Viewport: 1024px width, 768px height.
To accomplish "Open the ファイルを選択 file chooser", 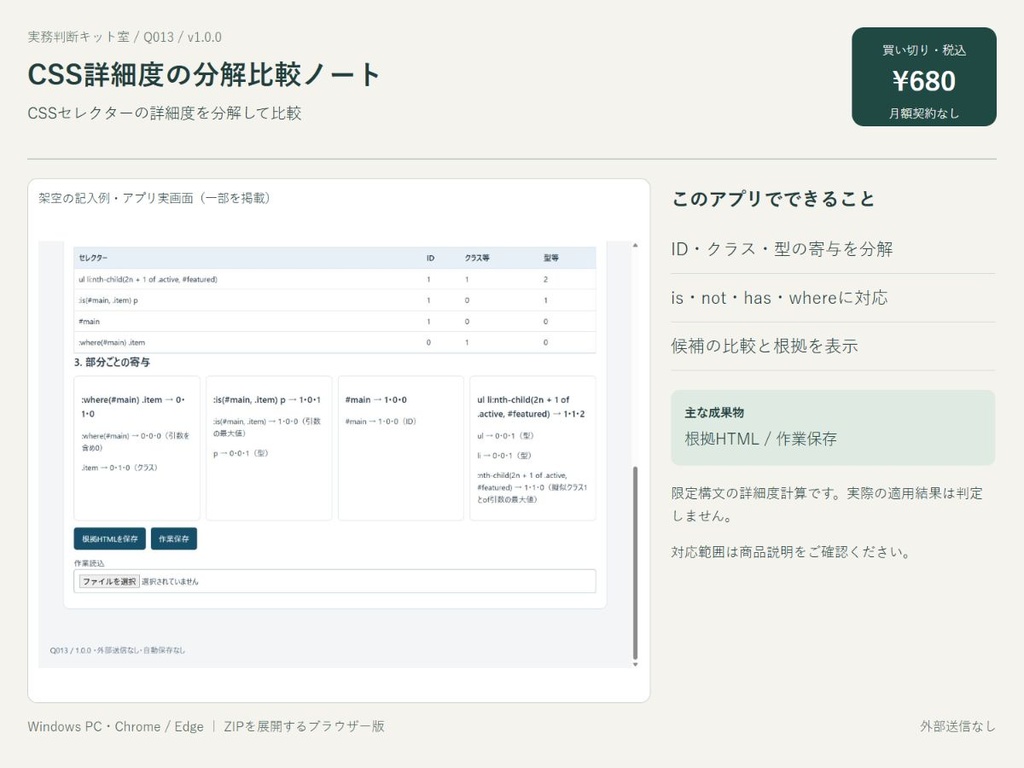I will (109, 581).
